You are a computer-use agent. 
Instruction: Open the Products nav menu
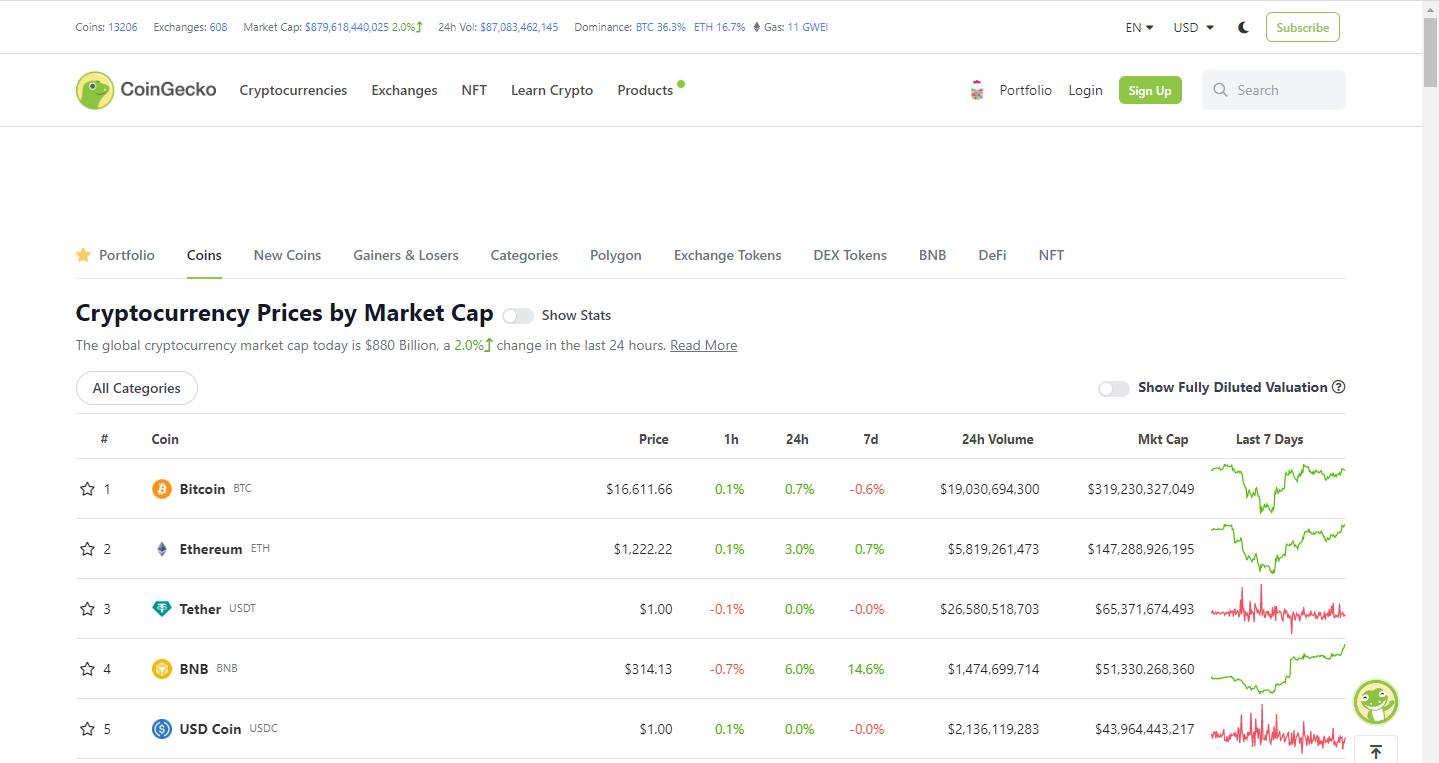click(645, 90)
